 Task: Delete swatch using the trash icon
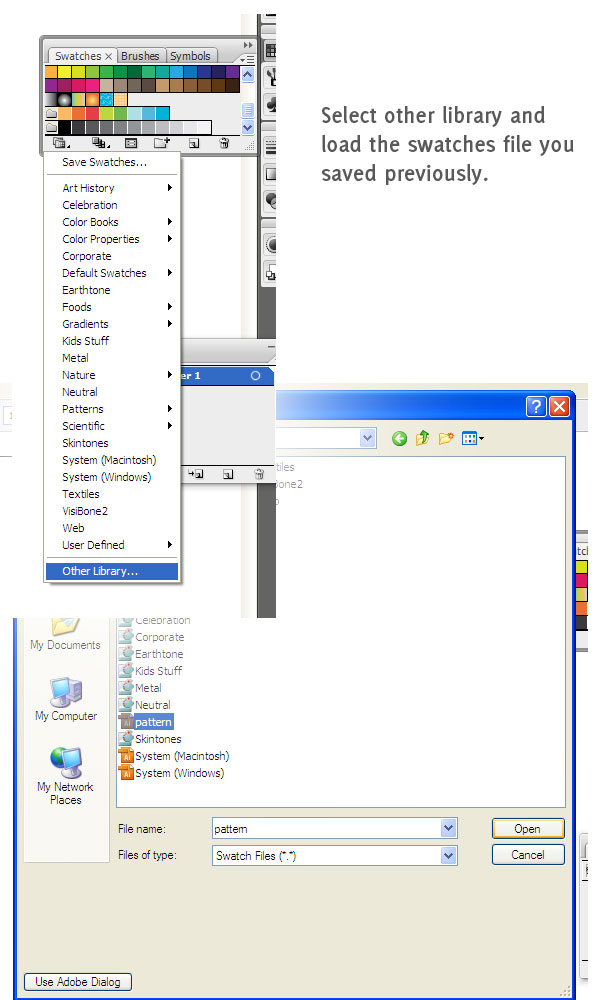224,143
